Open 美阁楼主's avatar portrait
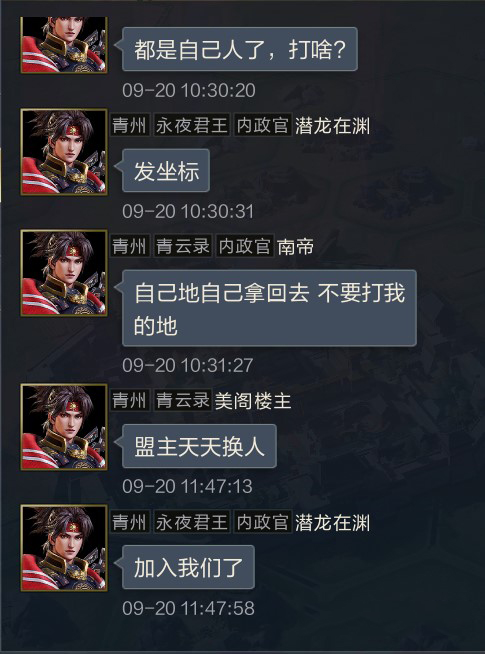The width and height of the screenshot is (485, 654). pos(64,427)
